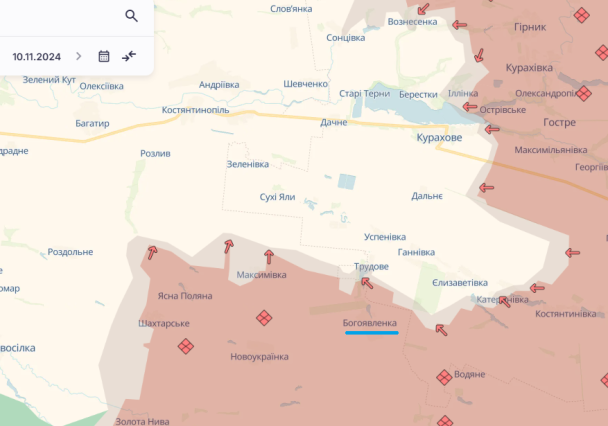Click the Старі Терни label

click(x=364, y=93)
